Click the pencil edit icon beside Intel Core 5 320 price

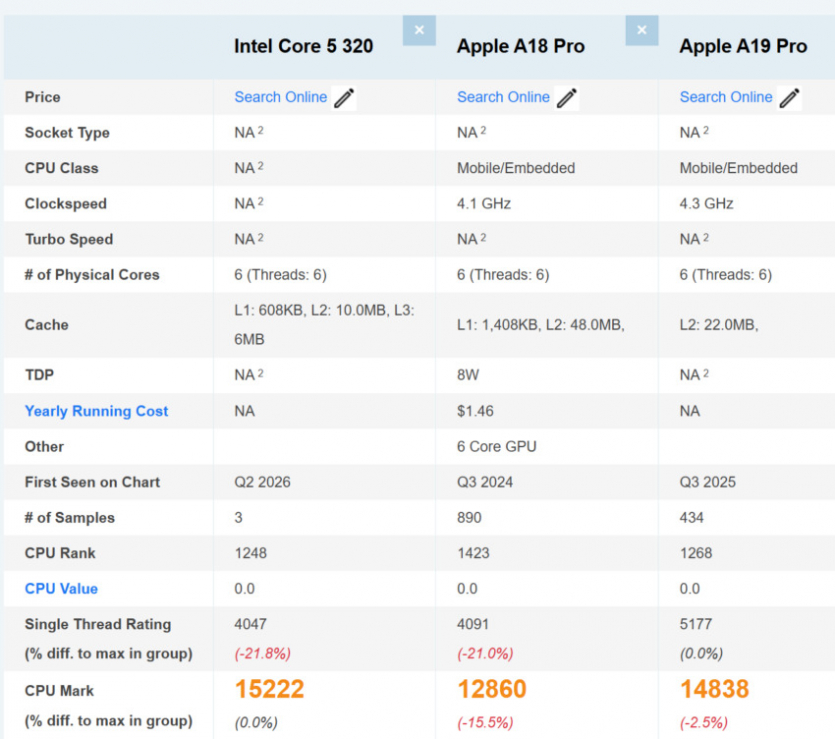pos(343,97)
